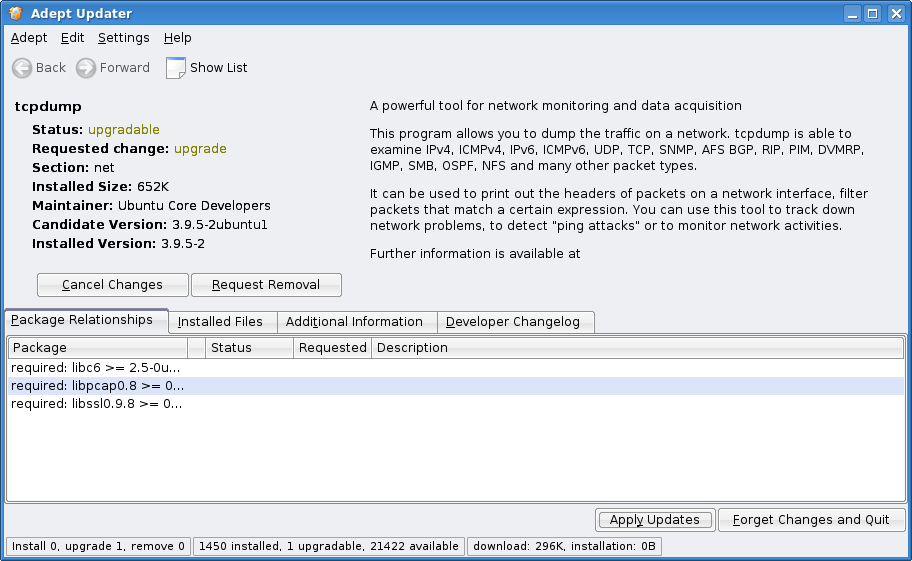
Task: Switch to the Additional Information tab
Action: pos(354,322)
